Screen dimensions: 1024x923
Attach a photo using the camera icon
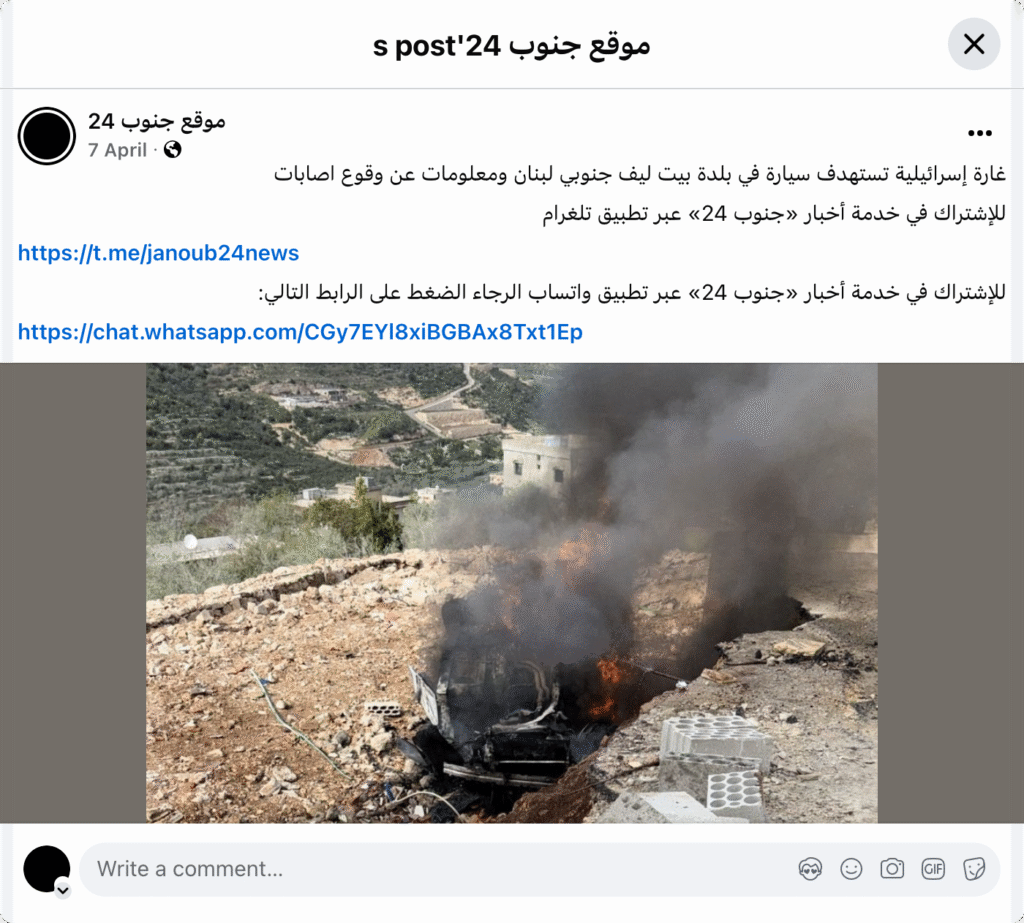[892, 869]
